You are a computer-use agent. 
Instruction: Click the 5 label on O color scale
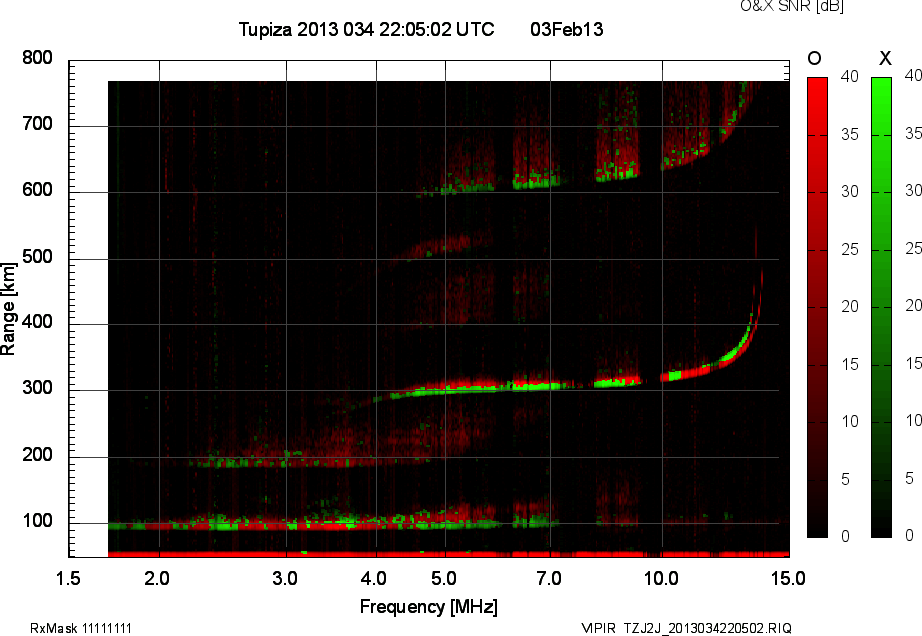[x=846, y=480]
